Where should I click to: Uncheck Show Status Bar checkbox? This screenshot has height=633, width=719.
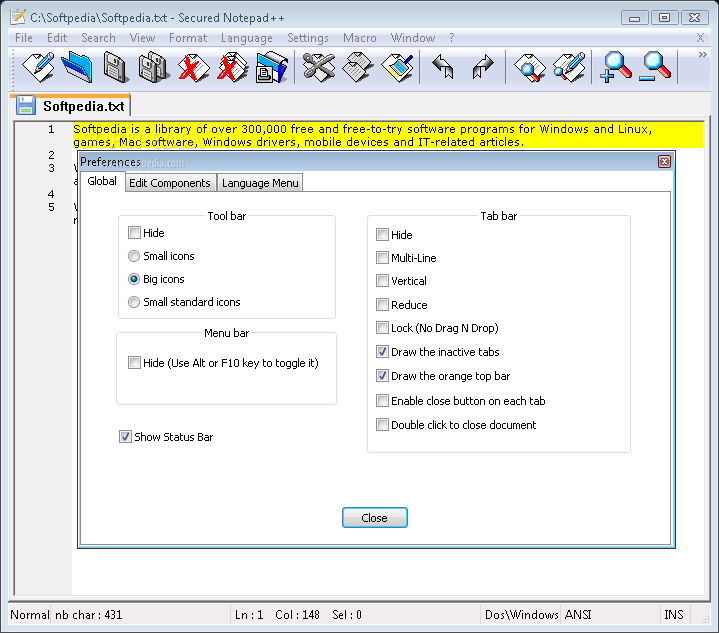pos(125,437)
